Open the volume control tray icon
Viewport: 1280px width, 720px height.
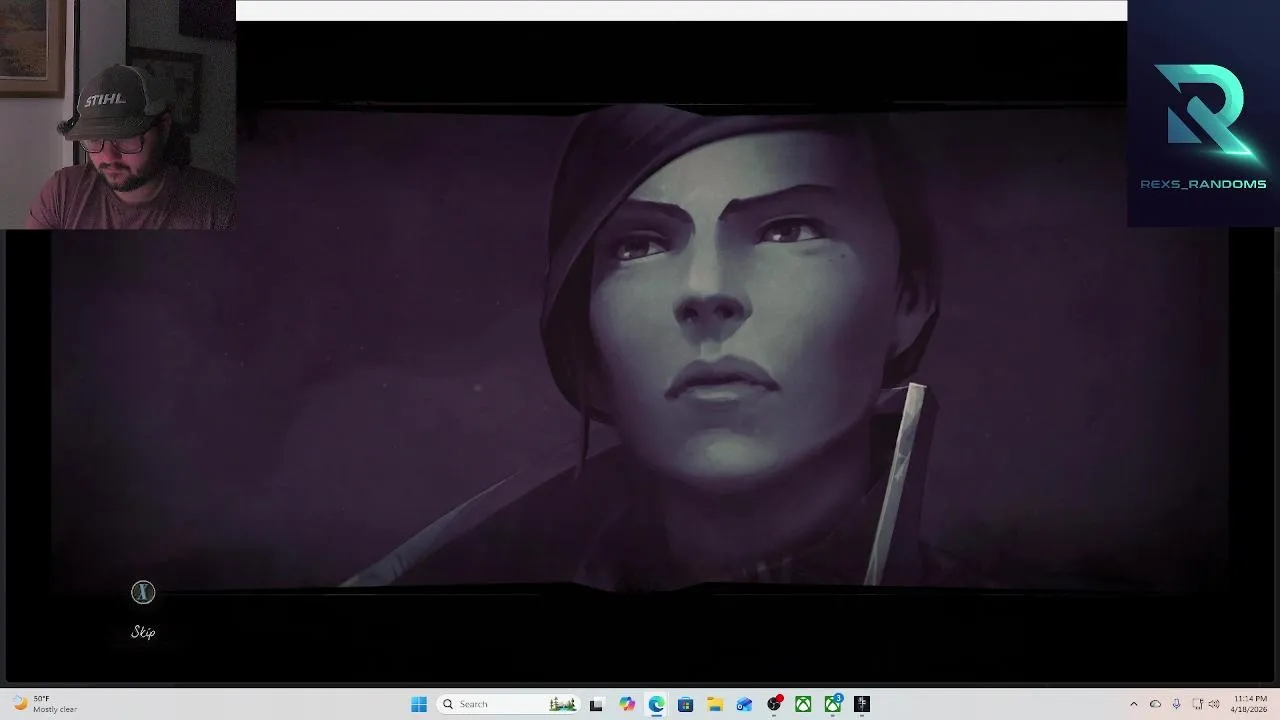[1214, 704]
